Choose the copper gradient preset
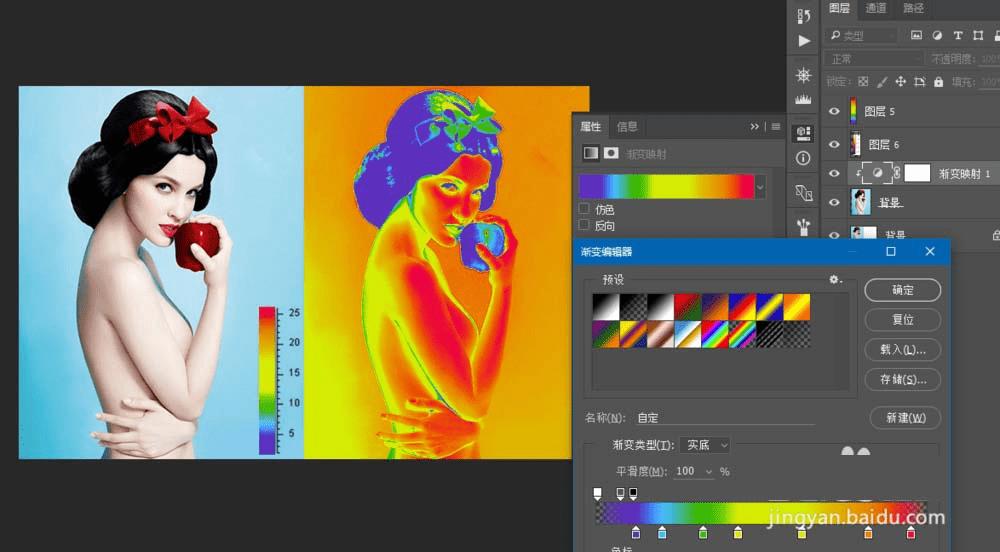This screenshot has width=1000, height=552. pyautogui.click(x=660, y=334)
